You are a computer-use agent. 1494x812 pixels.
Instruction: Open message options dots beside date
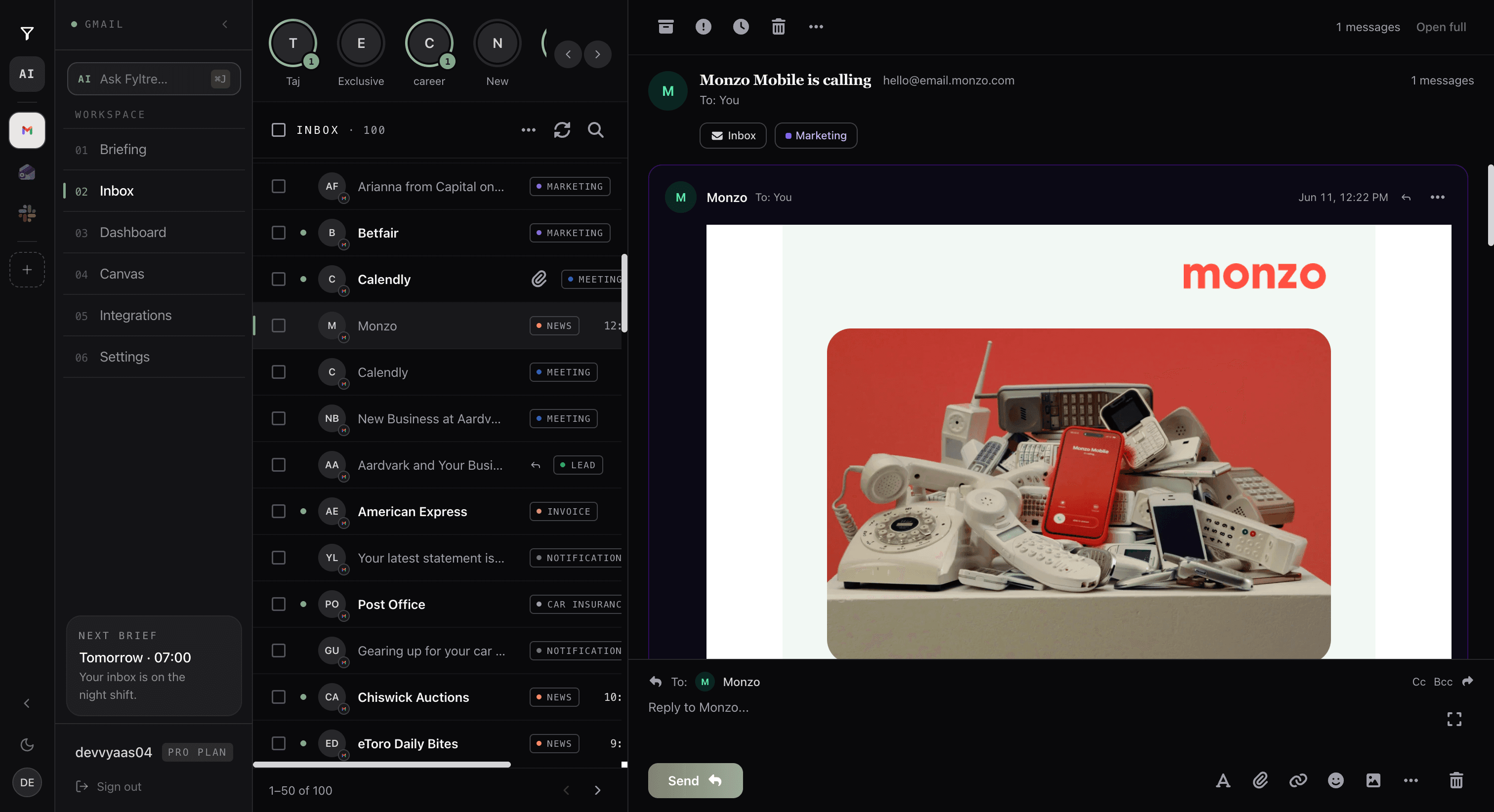1438,197
